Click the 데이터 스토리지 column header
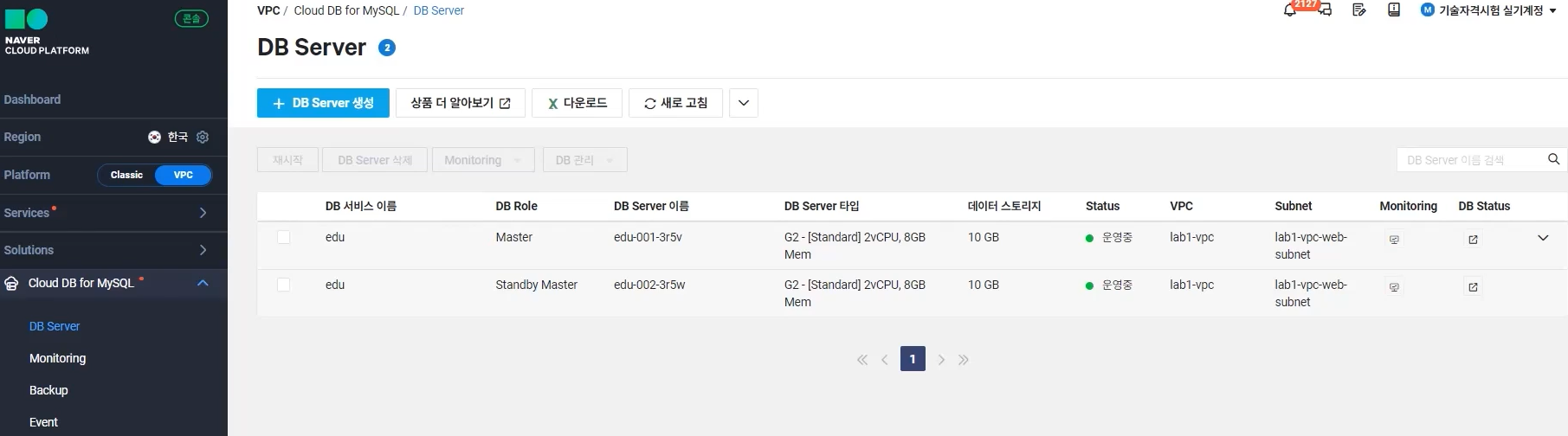 1004,206
